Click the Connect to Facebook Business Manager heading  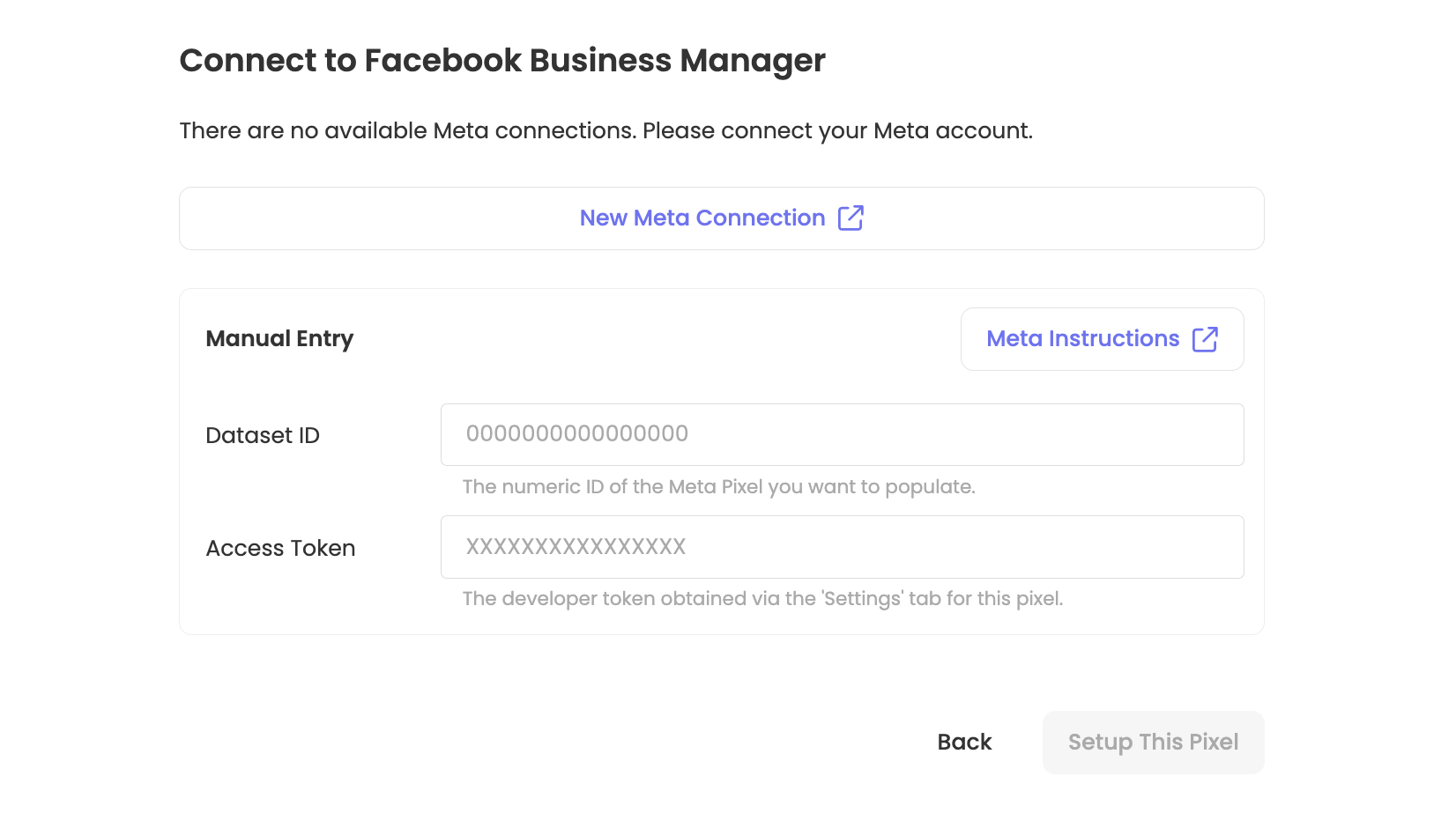click(502, 61)
